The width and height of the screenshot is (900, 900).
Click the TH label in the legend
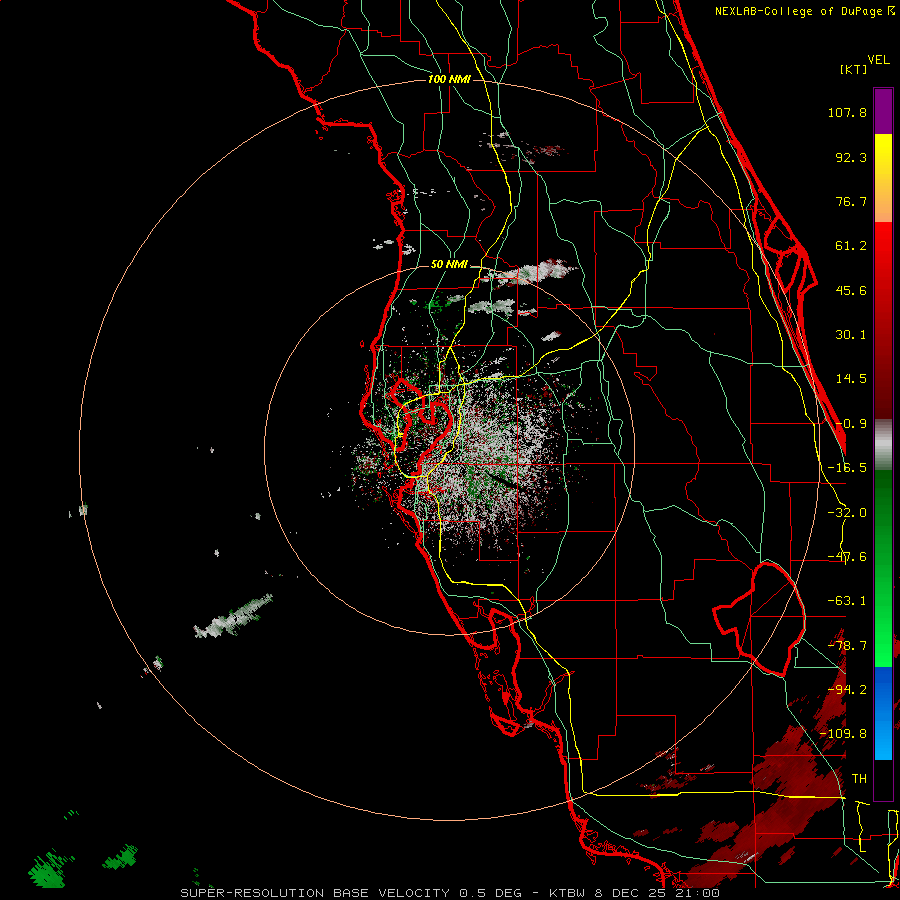(859, 779)
